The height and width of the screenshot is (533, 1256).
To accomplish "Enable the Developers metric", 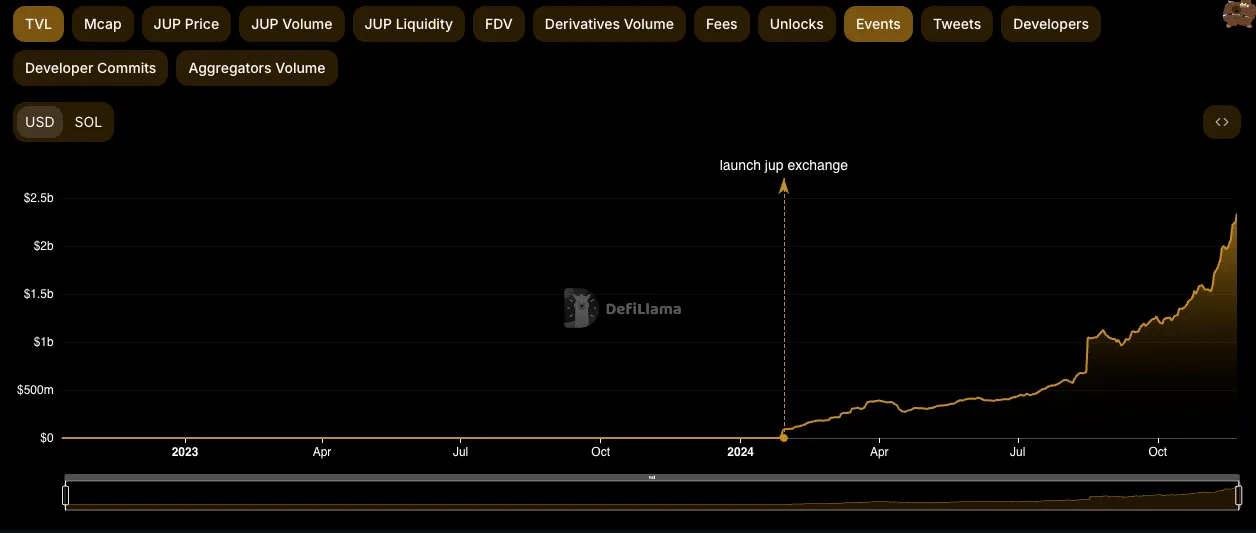I will [x=1051, y=24].
